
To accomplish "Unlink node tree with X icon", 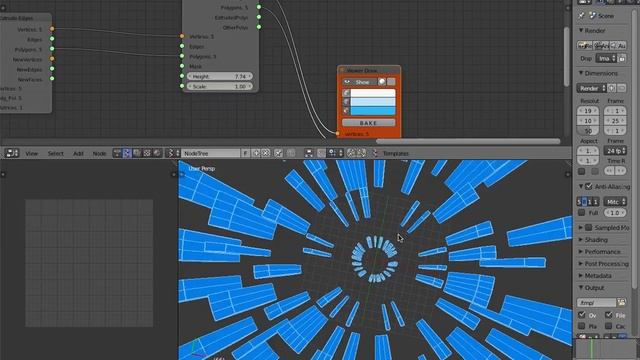I will pyautogui.click(x=265, y=153).
